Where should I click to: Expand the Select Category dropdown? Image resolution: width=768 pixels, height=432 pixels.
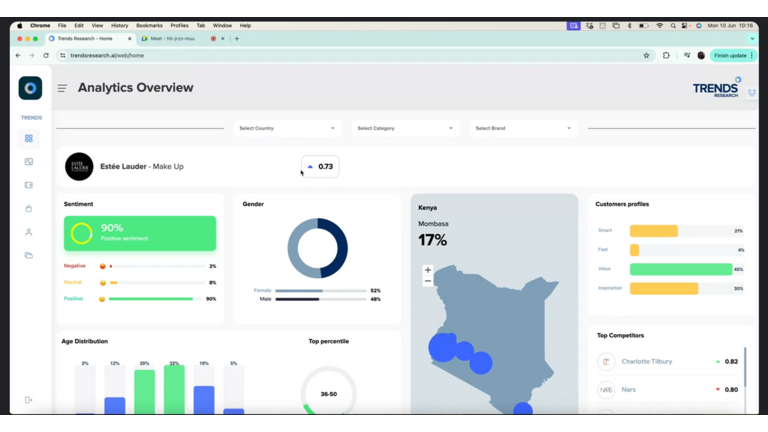(405, 128)
